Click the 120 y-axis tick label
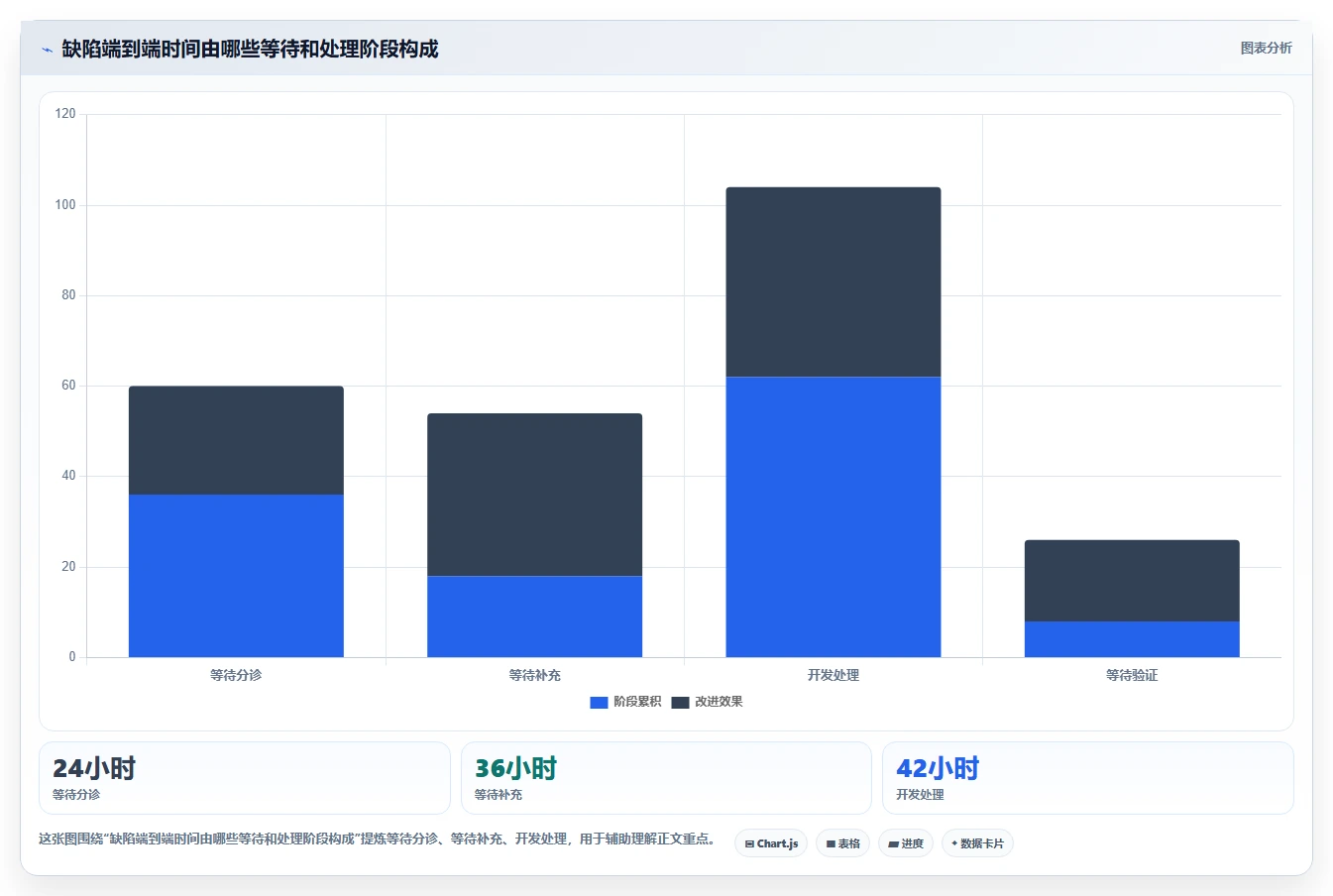 point(65,114)
